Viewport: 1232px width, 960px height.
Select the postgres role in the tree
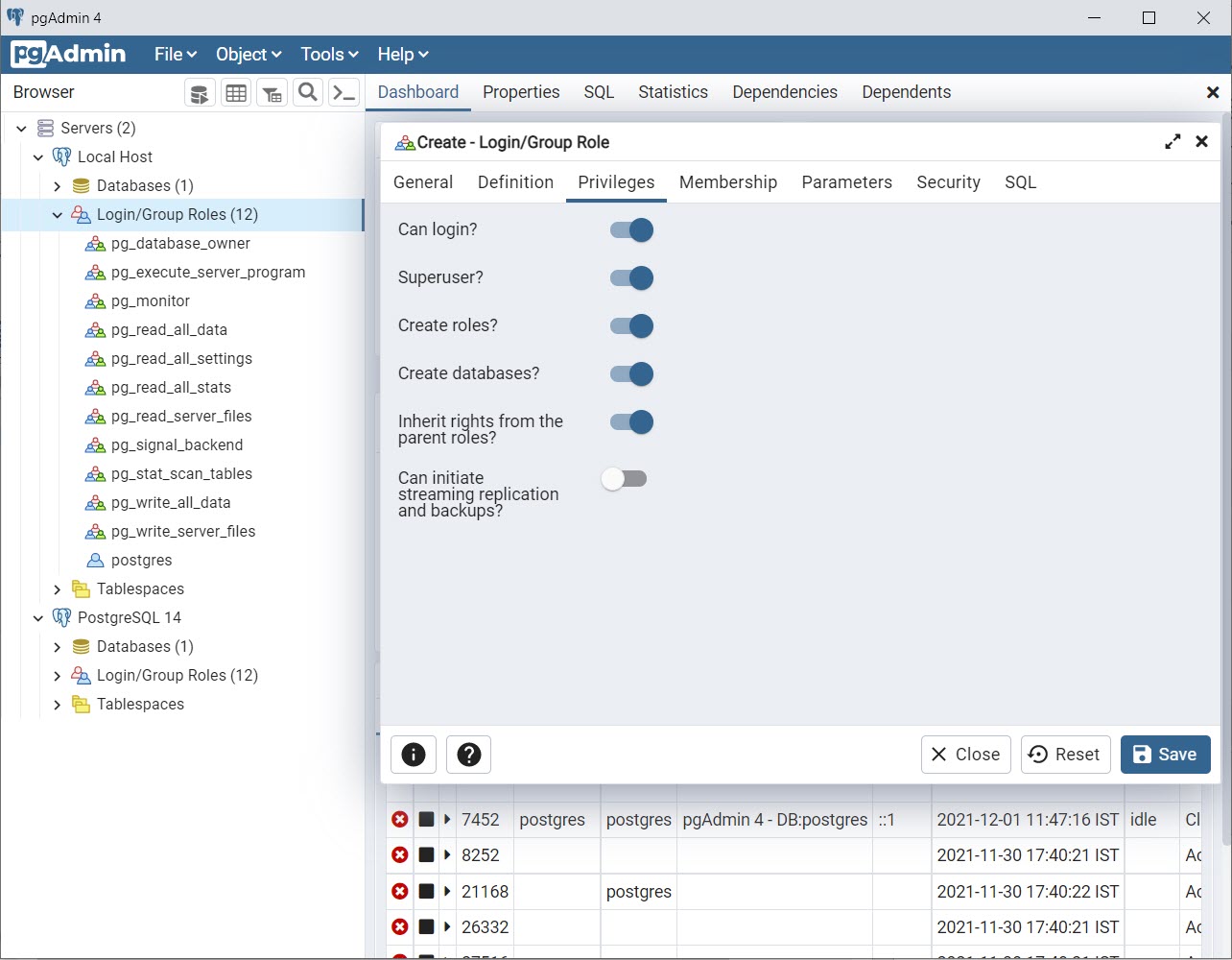point(141,561)
